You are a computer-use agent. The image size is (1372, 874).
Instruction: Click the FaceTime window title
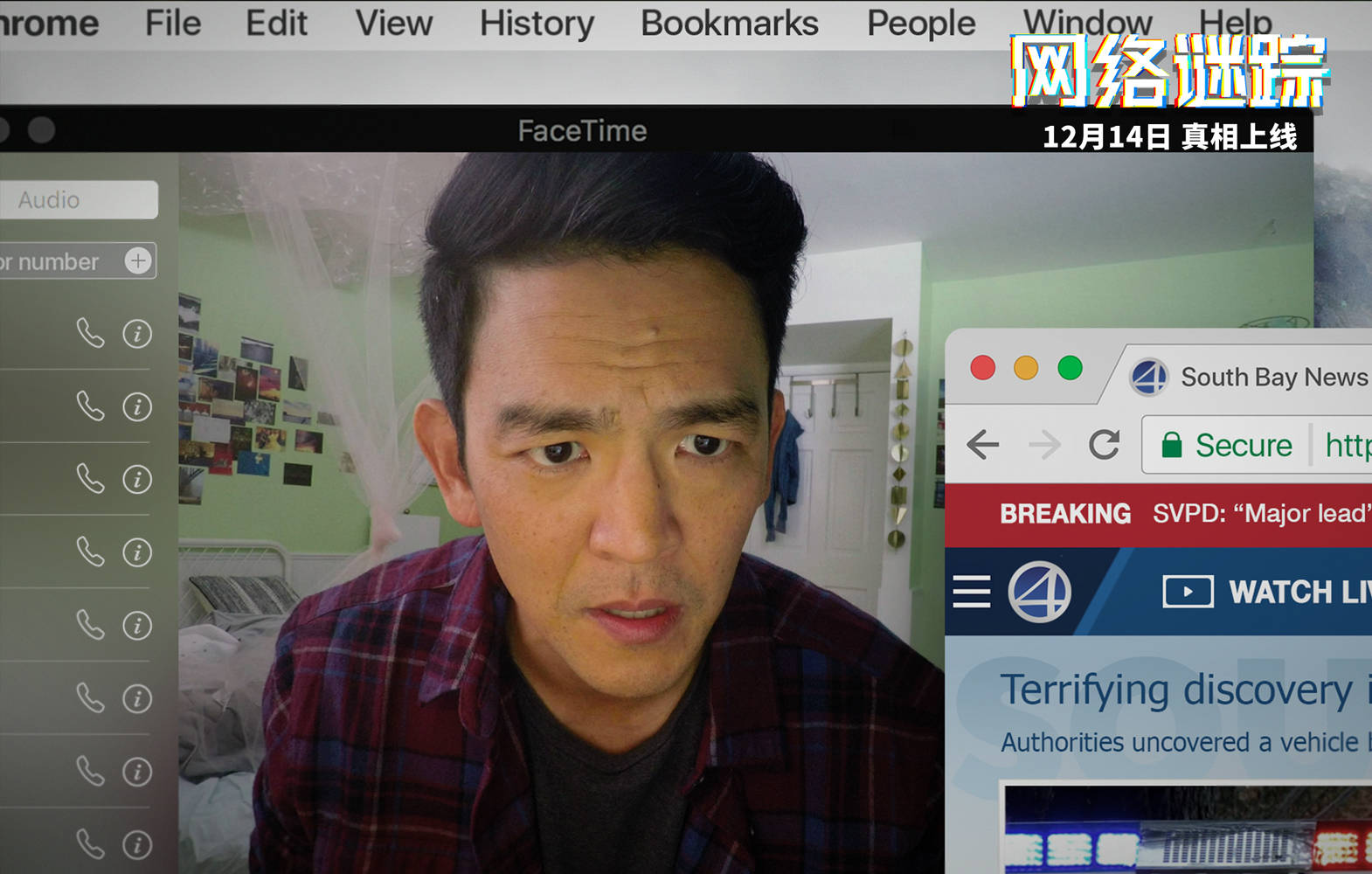pos(582,131)
